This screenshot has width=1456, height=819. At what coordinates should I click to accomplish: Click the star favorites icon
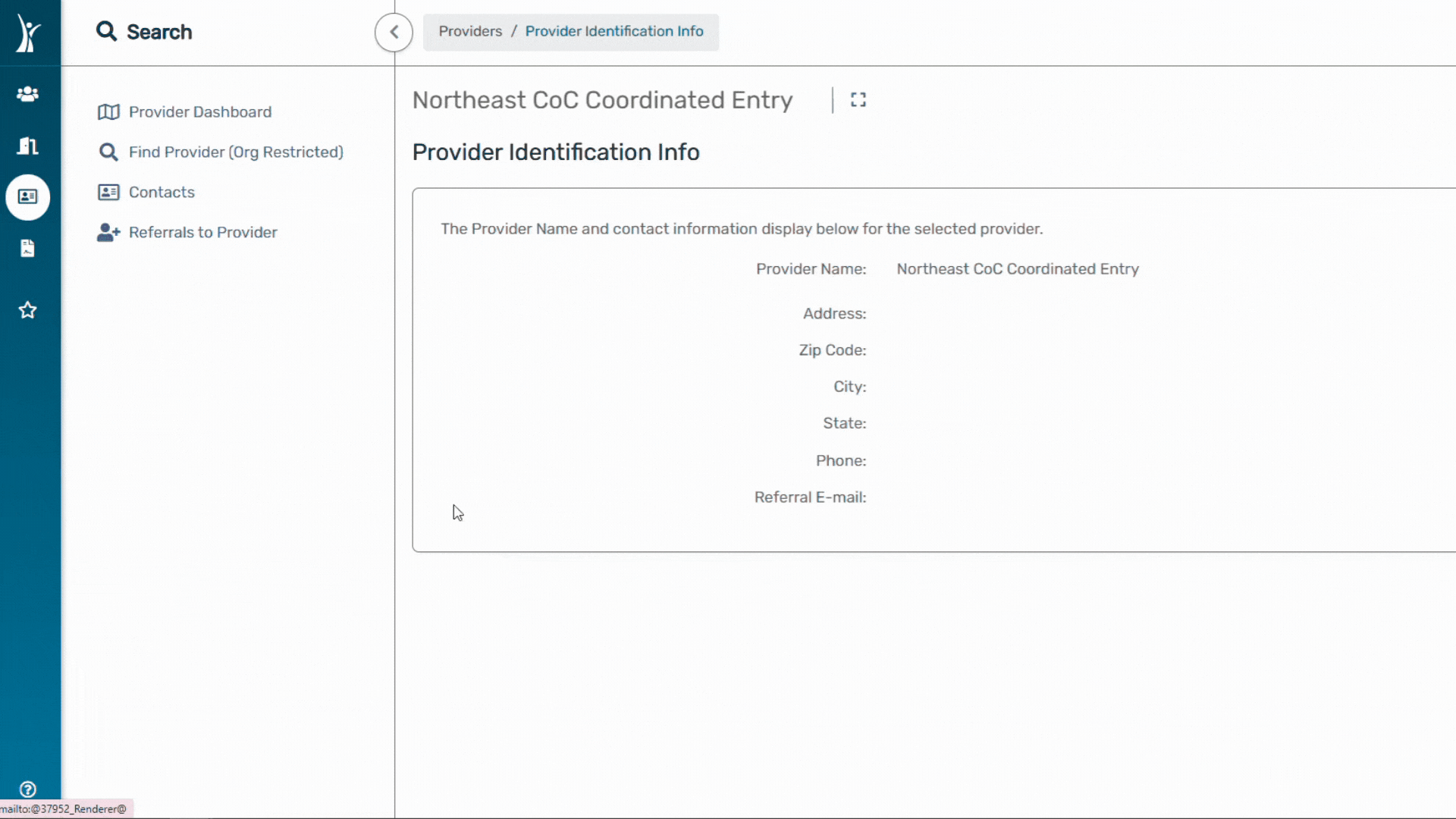28,310
